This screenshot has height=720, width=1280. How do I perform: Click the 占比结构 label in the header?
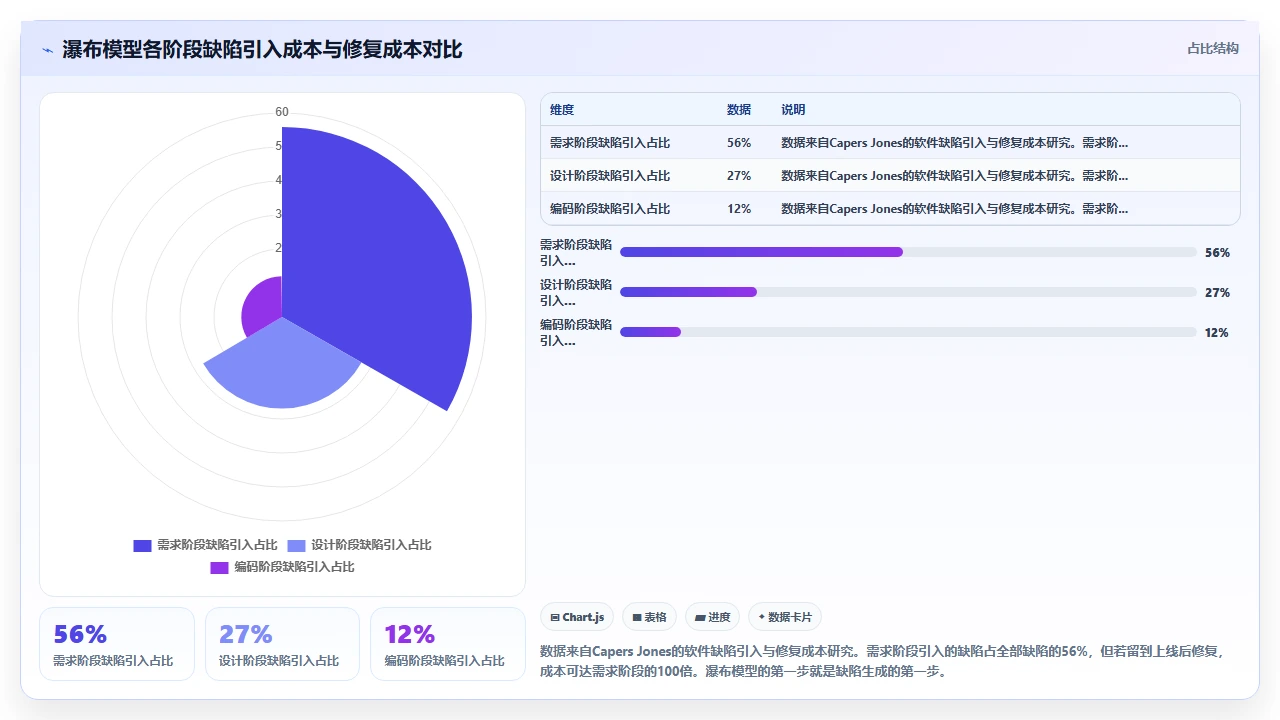[1213, 48]
